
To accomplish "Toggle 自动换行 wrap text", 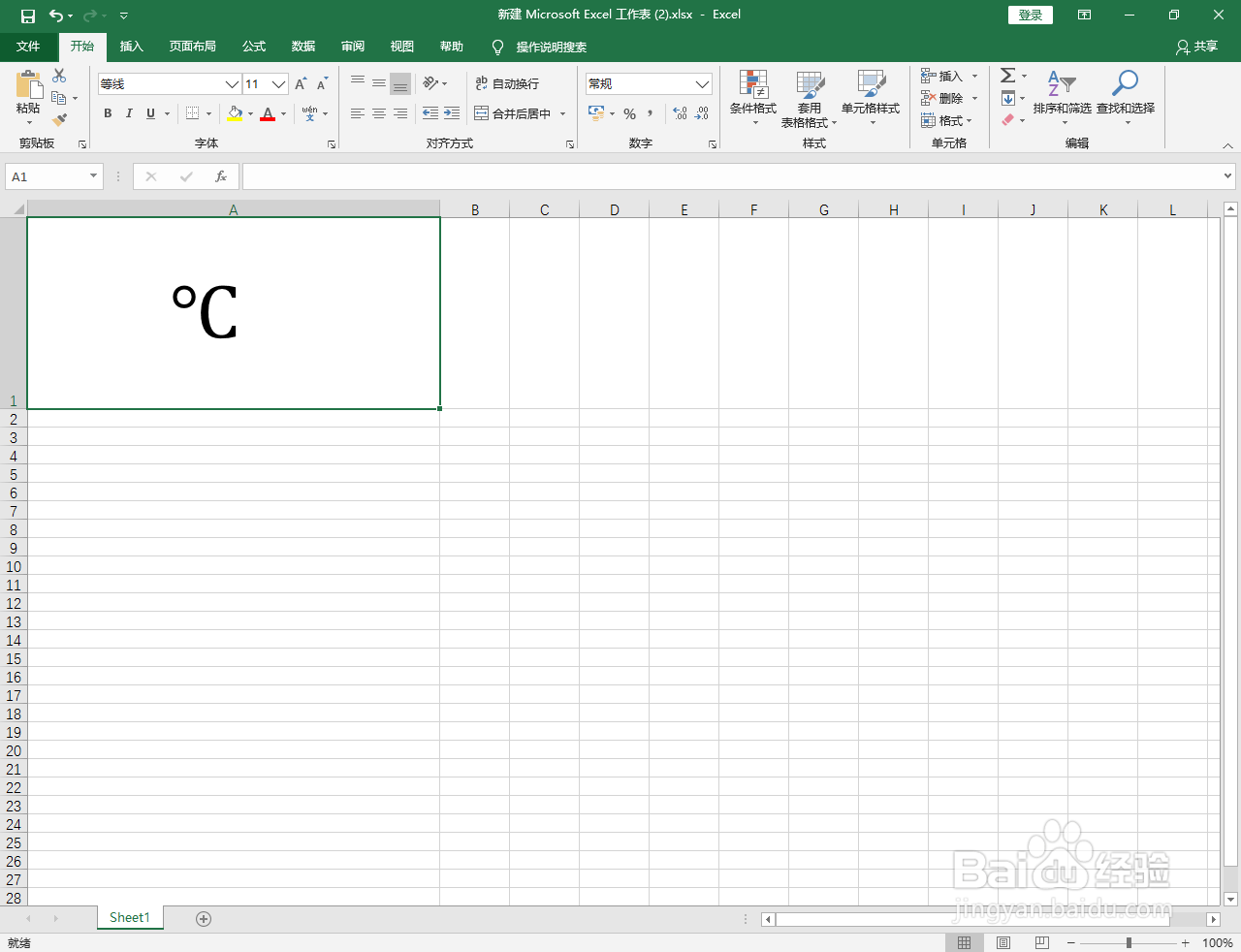I will tap(507, 84).
